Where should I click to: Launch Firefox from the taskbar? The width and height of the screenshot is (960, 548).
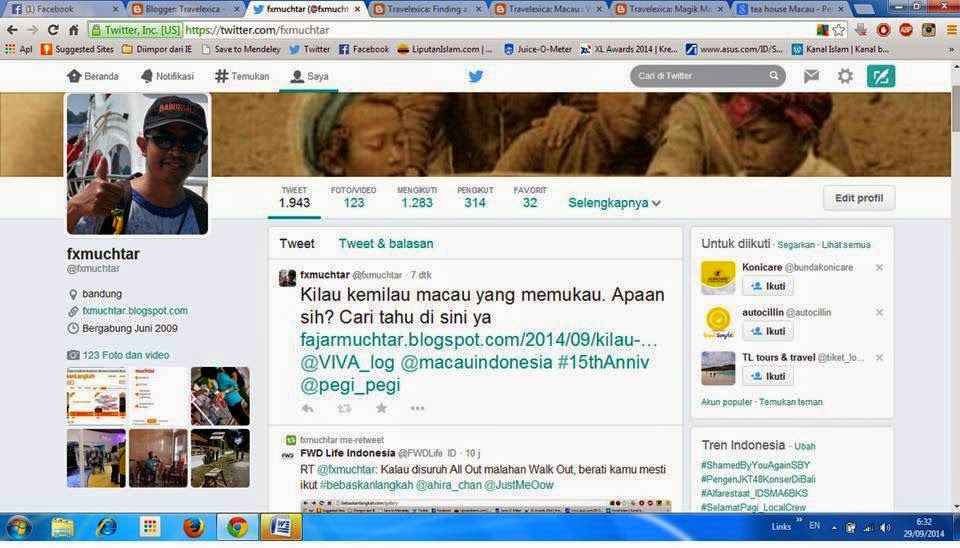193,527
